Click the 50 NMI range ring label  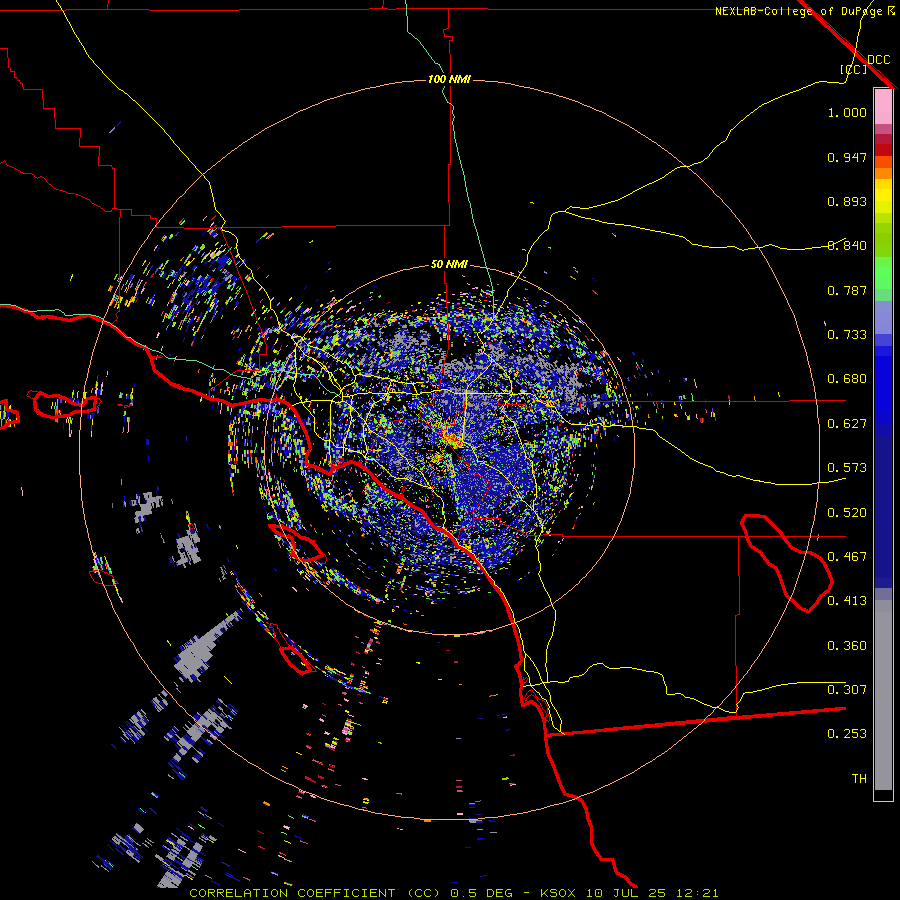pos(449,264)
